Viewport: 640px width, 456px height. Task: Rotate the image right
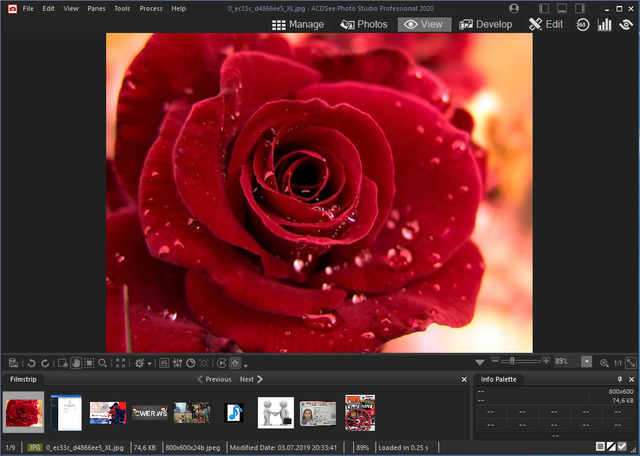point(45,362)
